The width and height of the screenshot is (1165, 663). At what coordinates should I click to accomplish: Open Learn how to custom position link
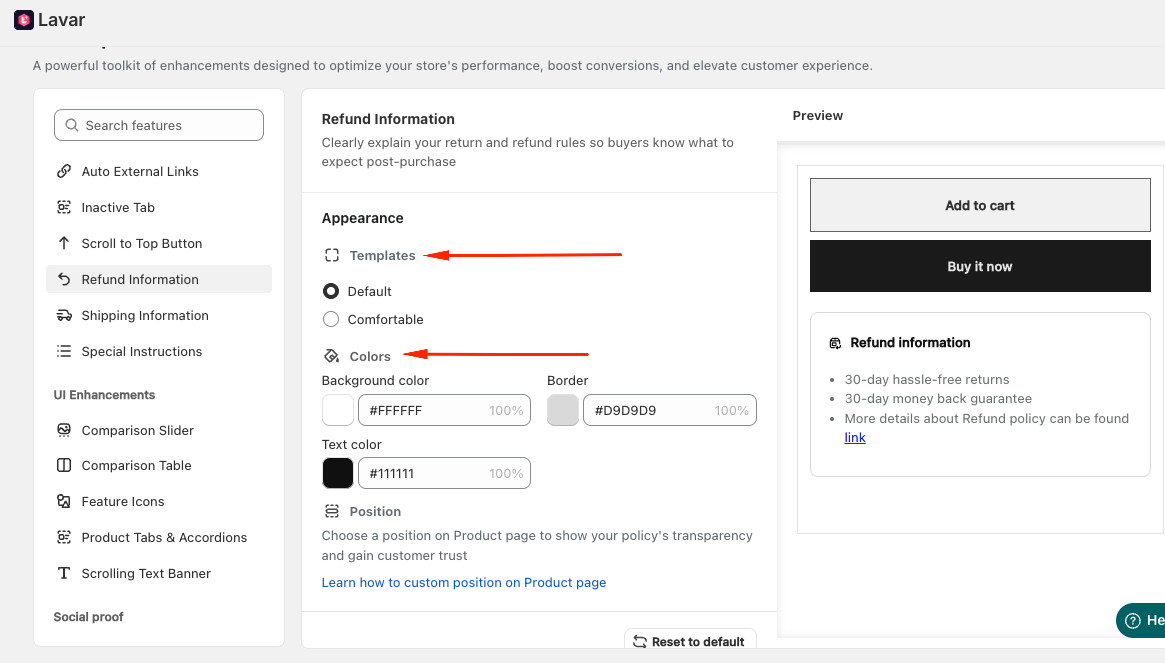pyautogui.click(x=464, y=583)
